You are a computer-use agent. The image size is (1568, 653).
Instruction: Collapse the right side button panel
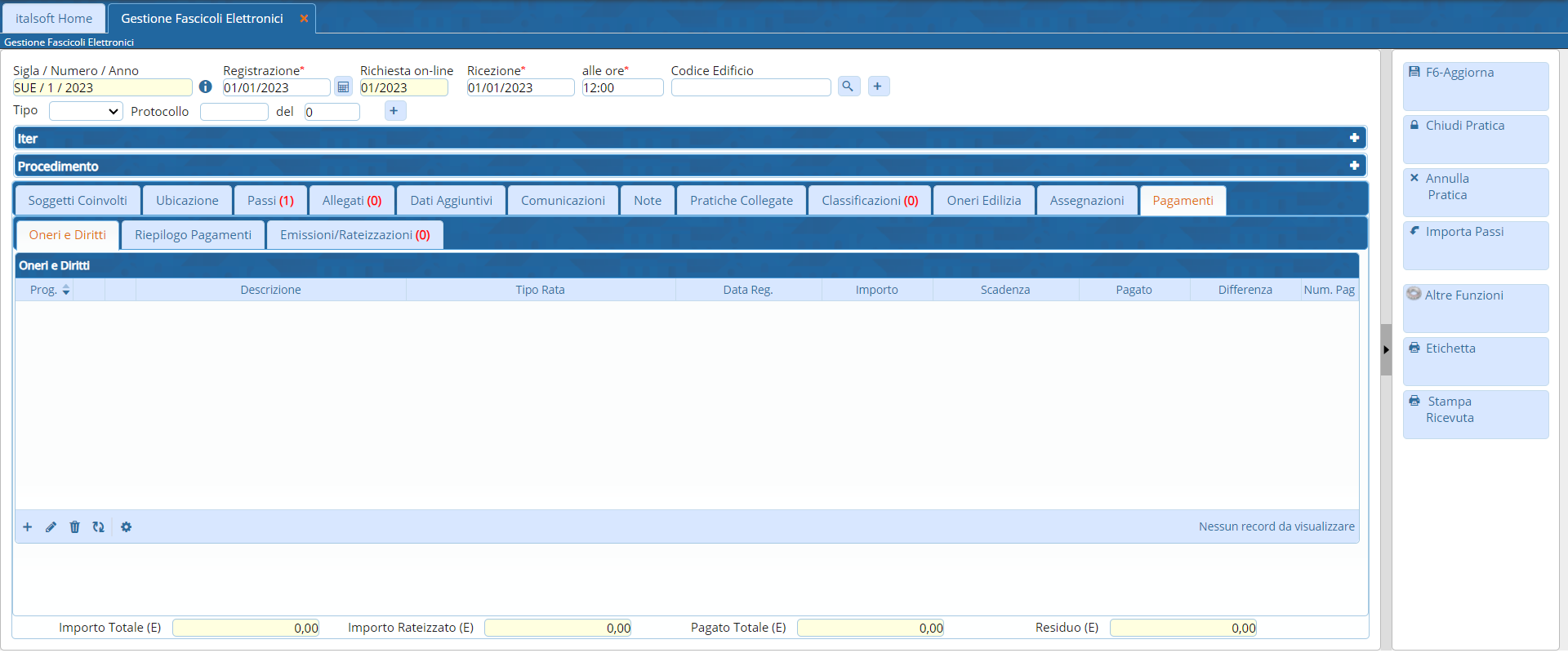pos(1386,349)
